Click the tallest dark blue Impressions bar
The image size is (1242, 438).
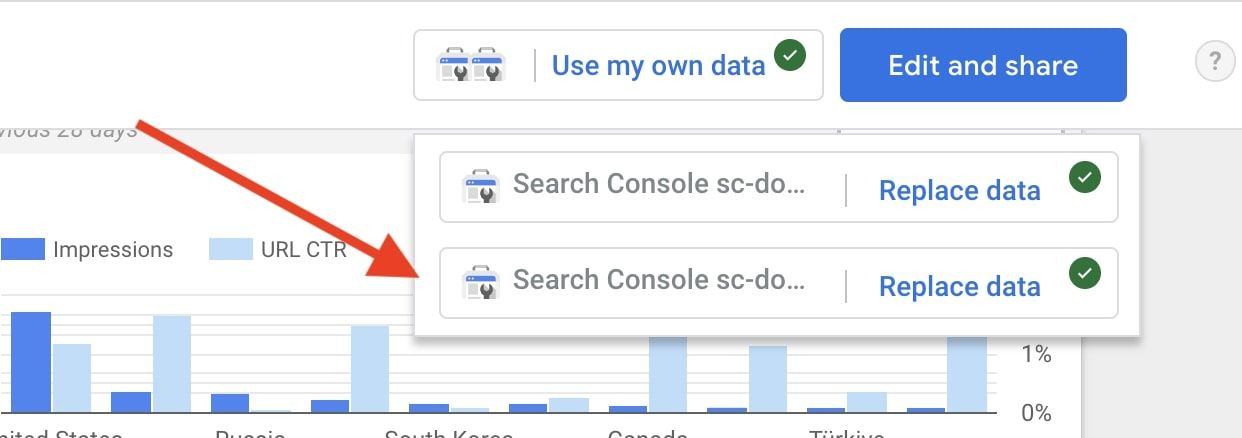pos(30,362)
